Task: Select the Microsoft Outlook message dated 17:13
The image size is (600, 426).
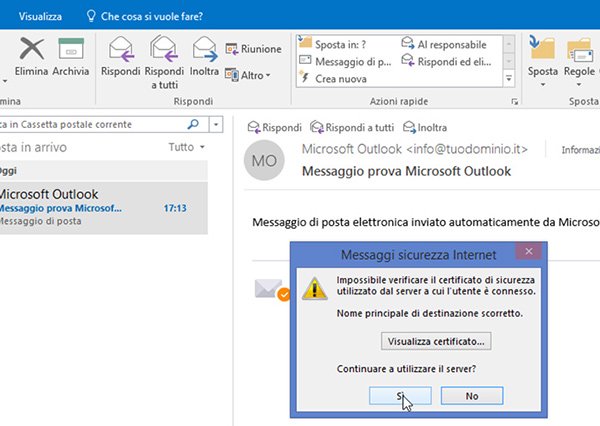Action: pyautogui.click(x=103, y=207)
